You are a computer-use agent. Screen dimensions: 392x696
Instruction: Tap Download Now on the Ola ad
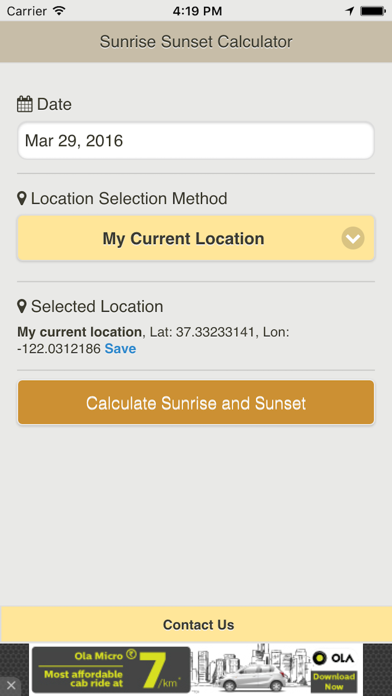coord(334,682)
